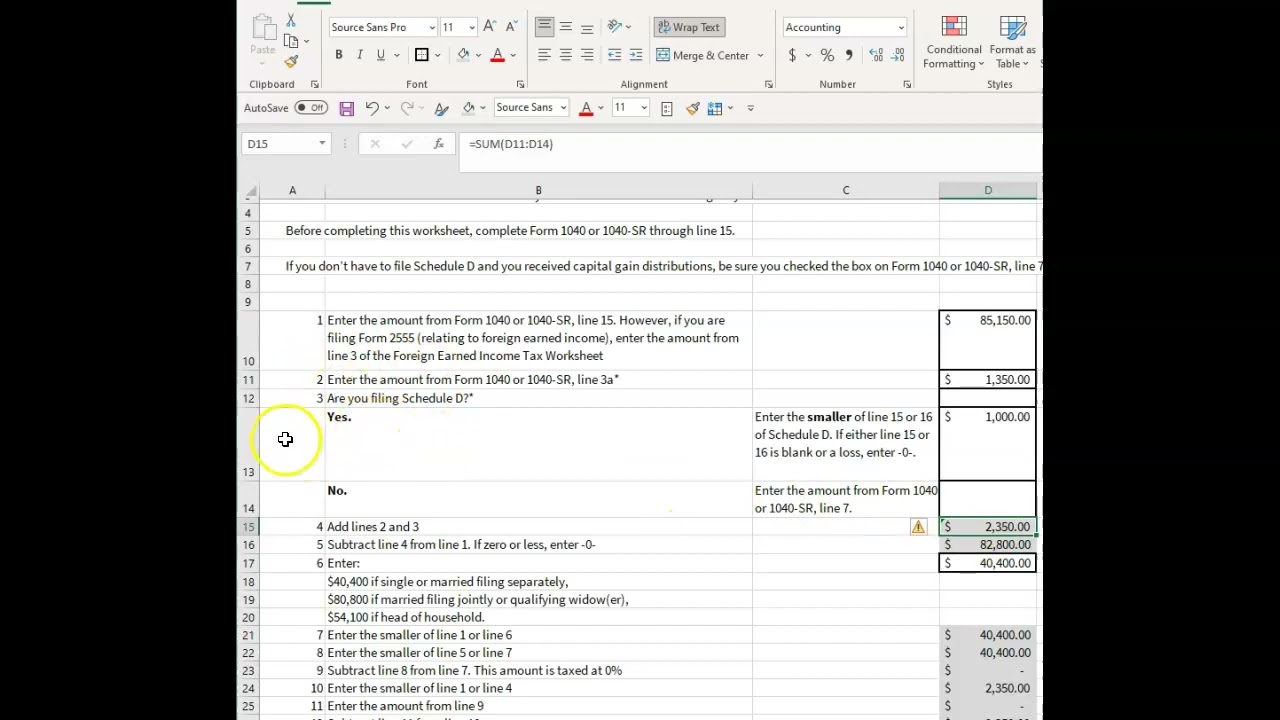The height and width of the screenshot is (720, 1280).
Task: Click the Copy icon in Clipboard group
Action: [x=291, y=41]
